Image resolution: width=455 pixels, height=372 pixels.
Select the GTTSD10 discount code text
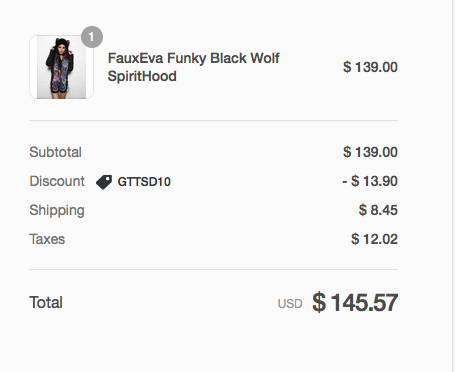click(x=144, y=182)
